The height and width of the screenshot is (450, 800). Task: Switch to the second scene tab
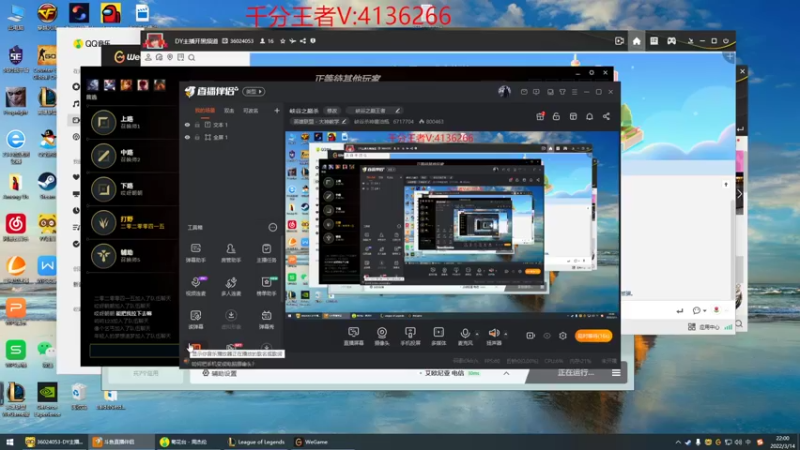(229, 111)
